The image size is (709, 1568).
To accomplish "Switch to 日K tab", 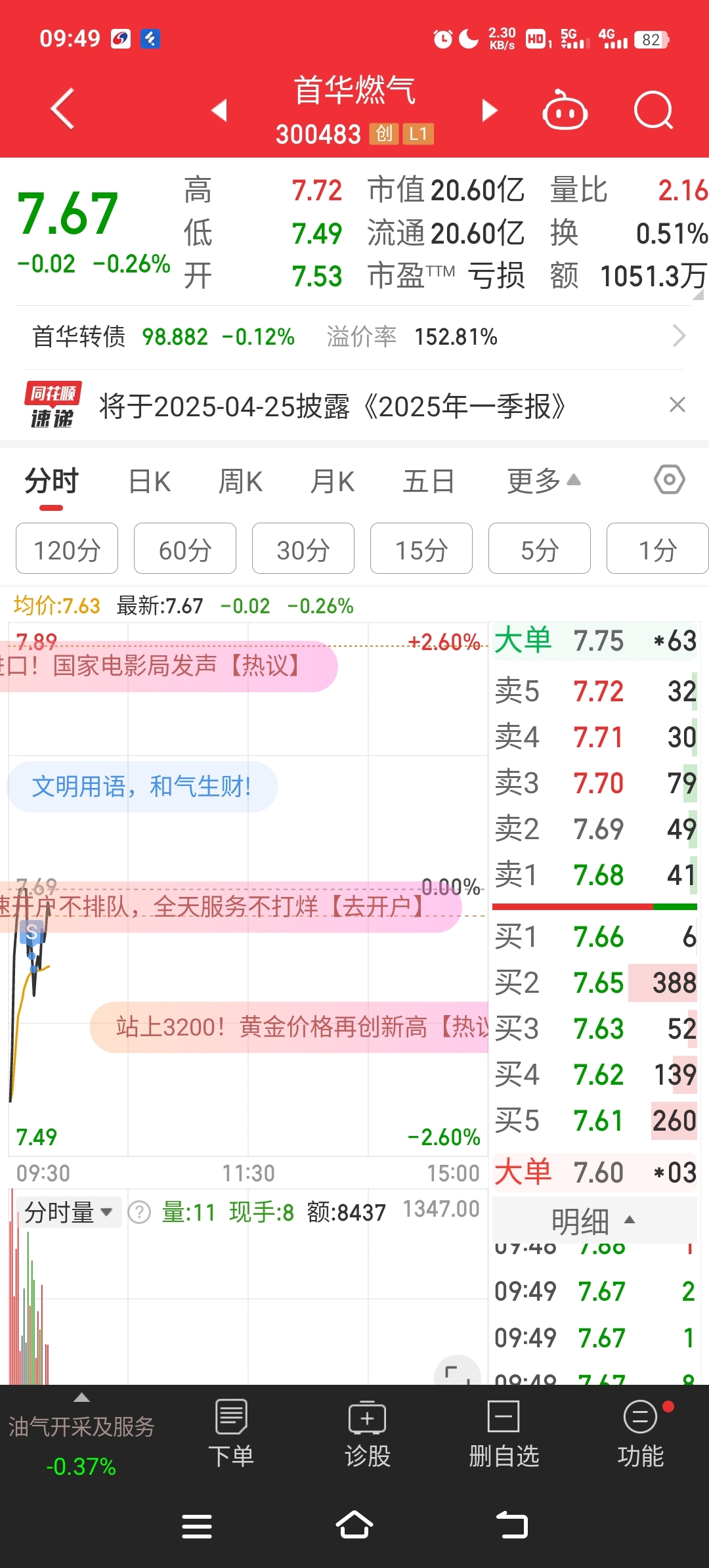I will coord(150,482).
